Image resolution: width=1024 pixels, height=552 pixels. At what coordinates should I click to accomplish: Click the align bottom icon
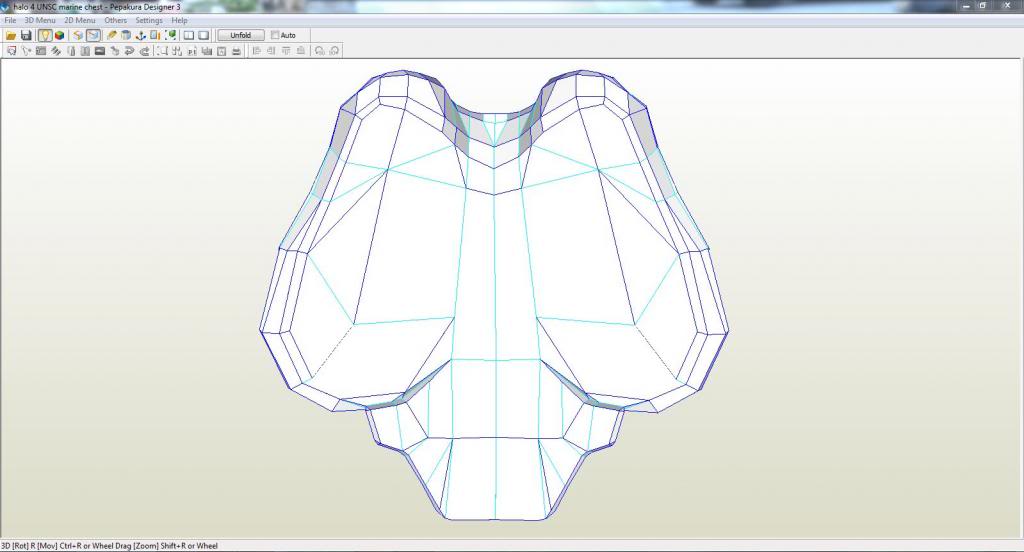tap(300, 51)
